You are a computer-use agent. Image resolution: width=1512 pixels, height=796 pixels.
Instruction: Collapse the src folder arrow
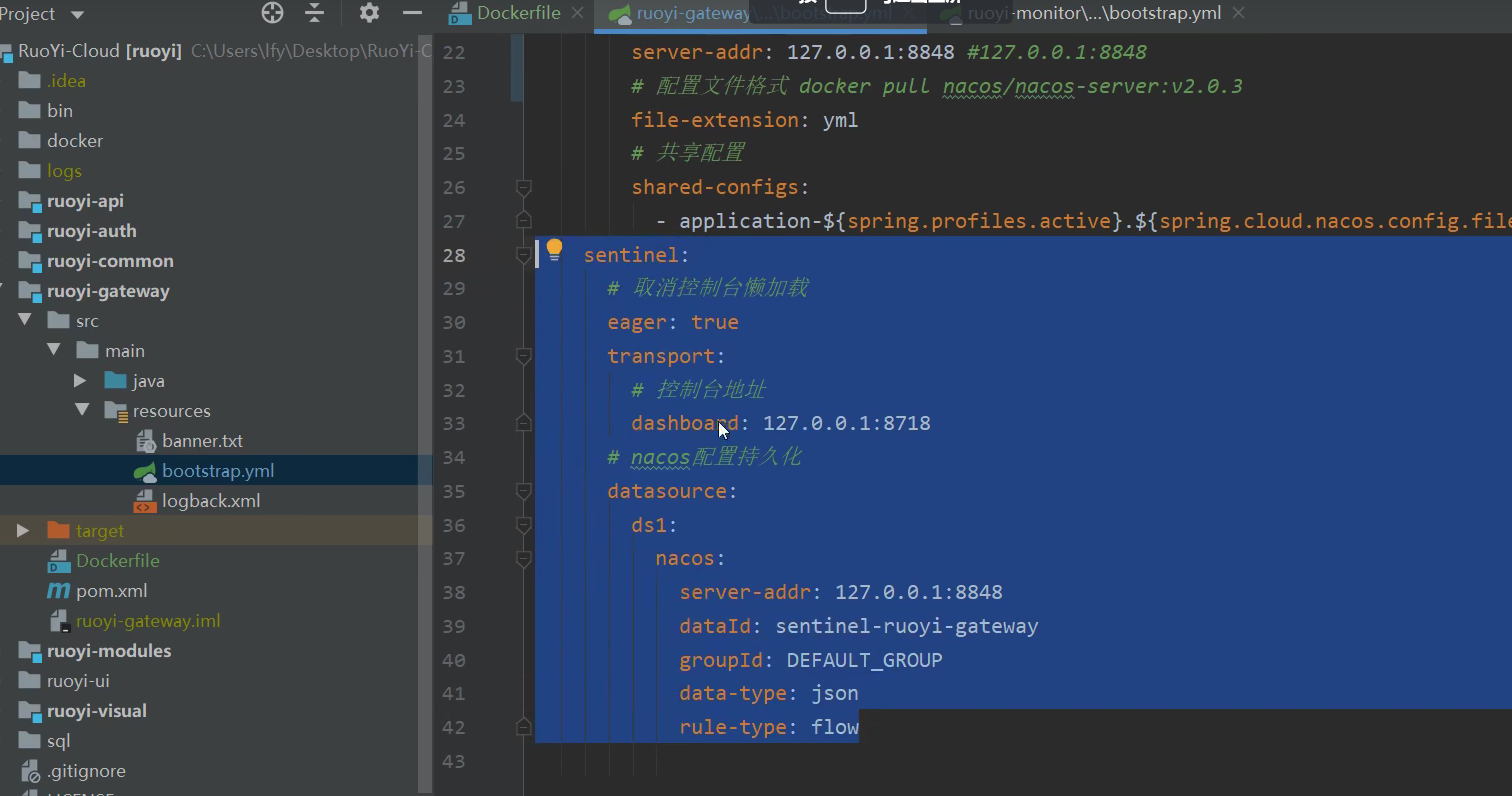click(x=25, y=320)
